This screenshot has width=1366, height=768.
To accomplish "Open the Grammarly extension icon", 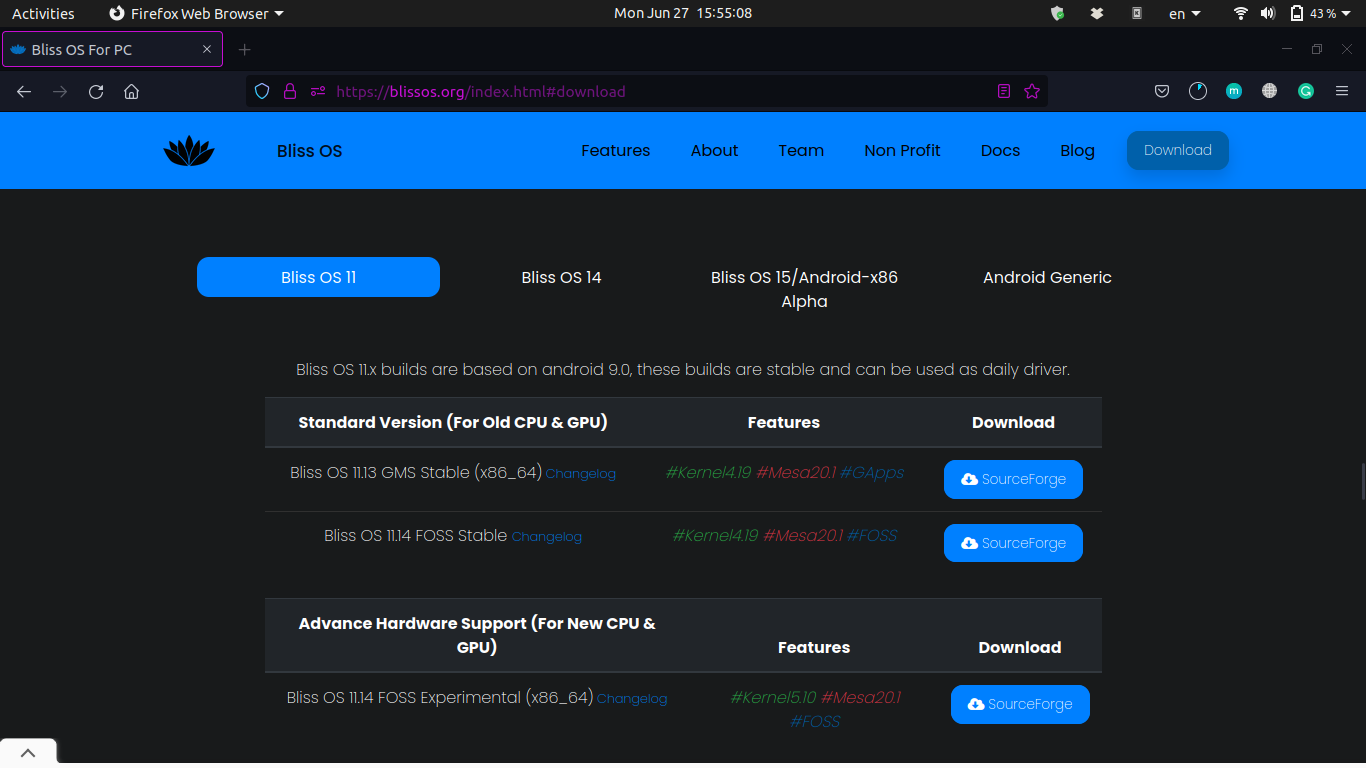I will pos(1305,91).
